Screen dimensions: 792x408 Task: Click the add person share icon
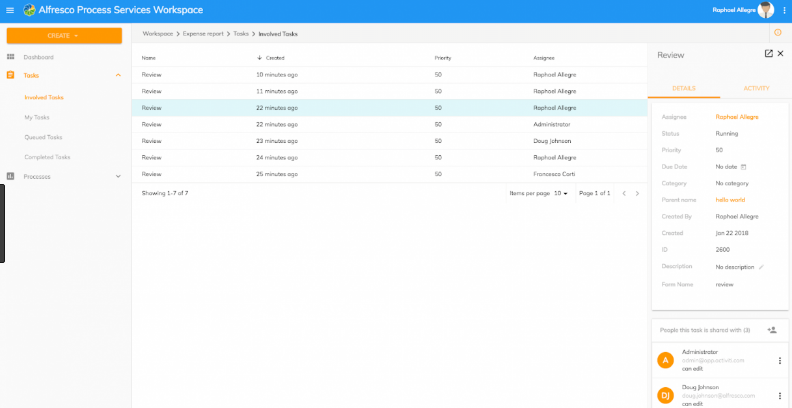771,330
